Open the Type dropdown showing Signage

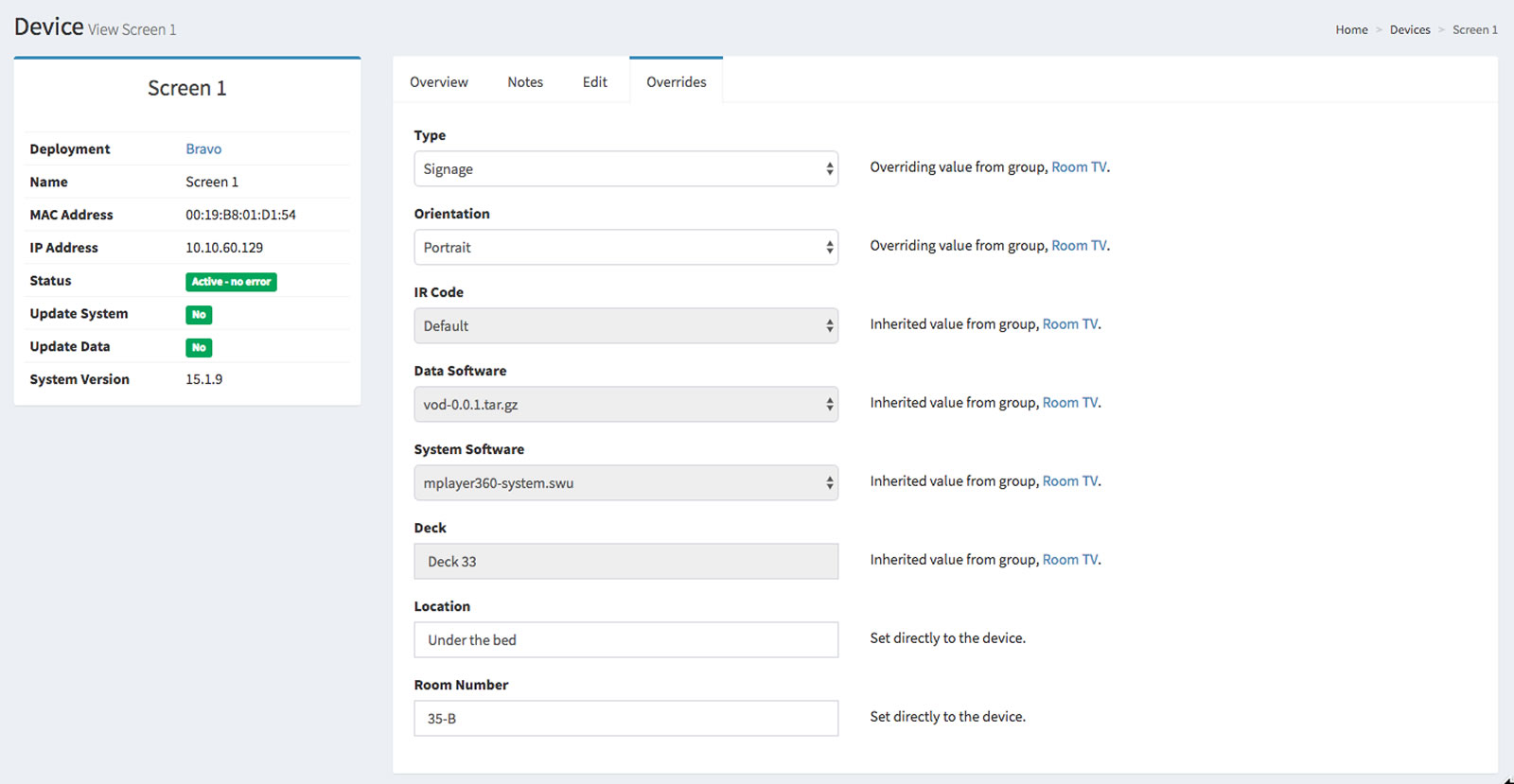coord(625,169)
